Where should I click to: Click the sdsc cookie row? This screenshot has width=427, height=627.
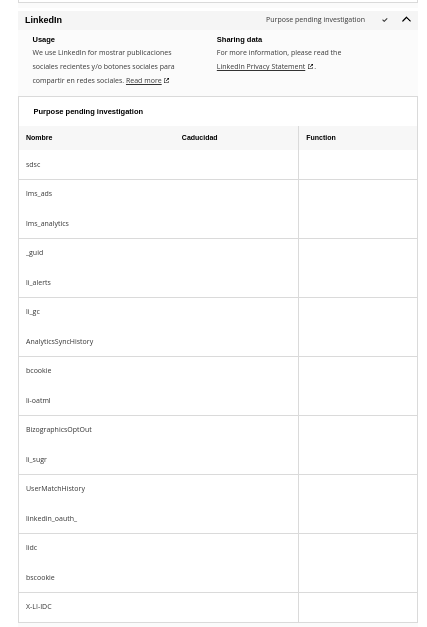point(218,165)
